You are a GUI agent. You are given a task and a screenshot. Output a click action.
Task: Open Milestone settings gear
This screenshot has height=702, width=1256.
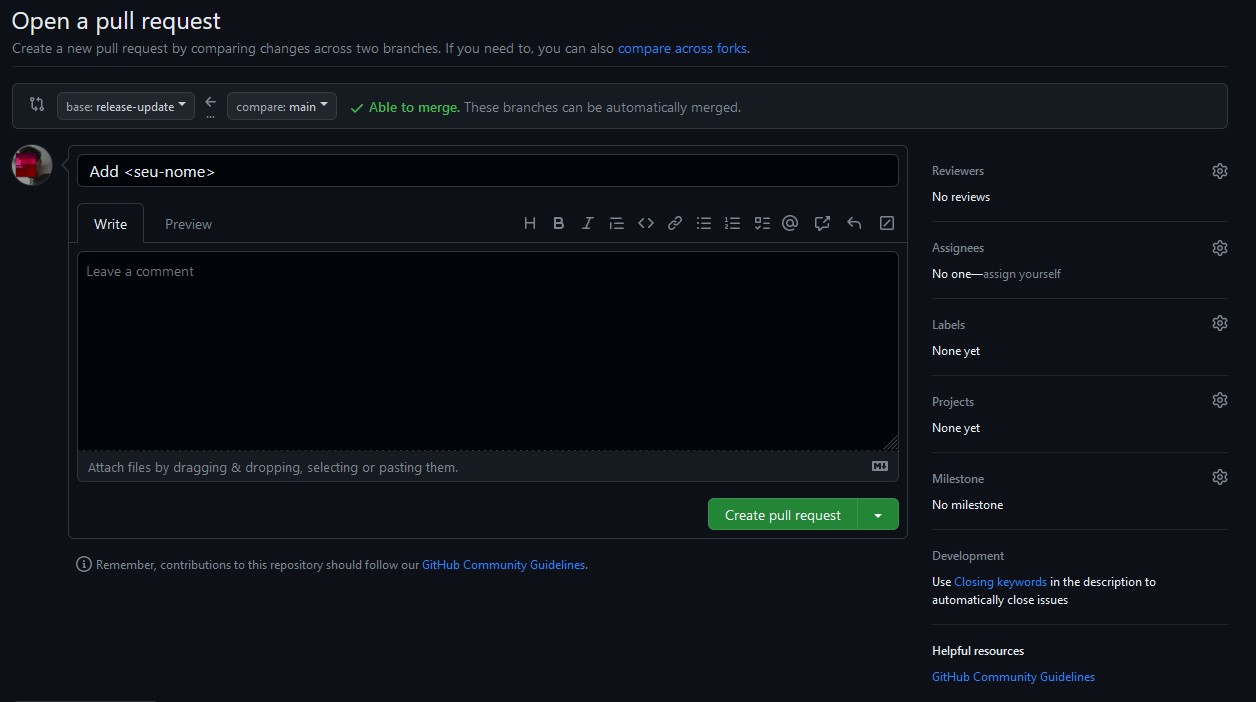(x=1219, y=477)
